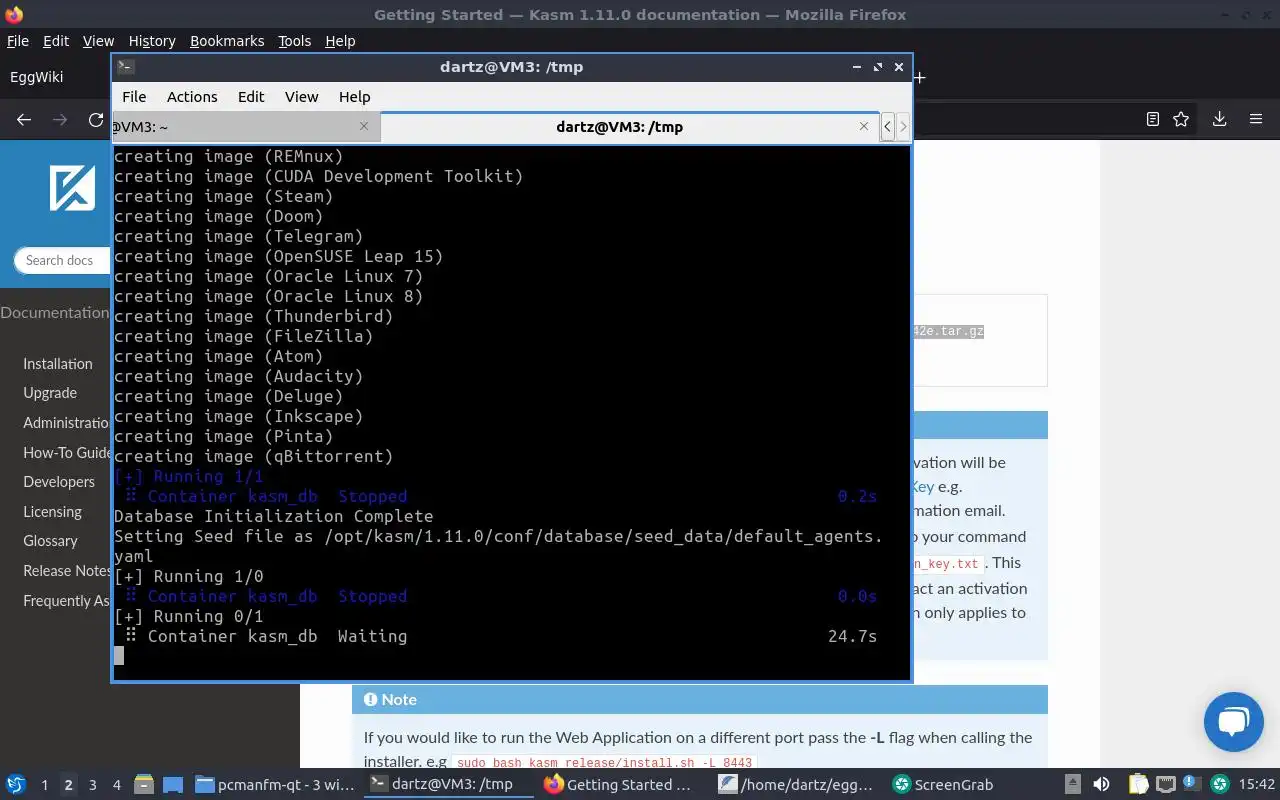The image size is (1280, 800).
Task: Open the volume speaker tray icon
Action: click(1101, 785)
